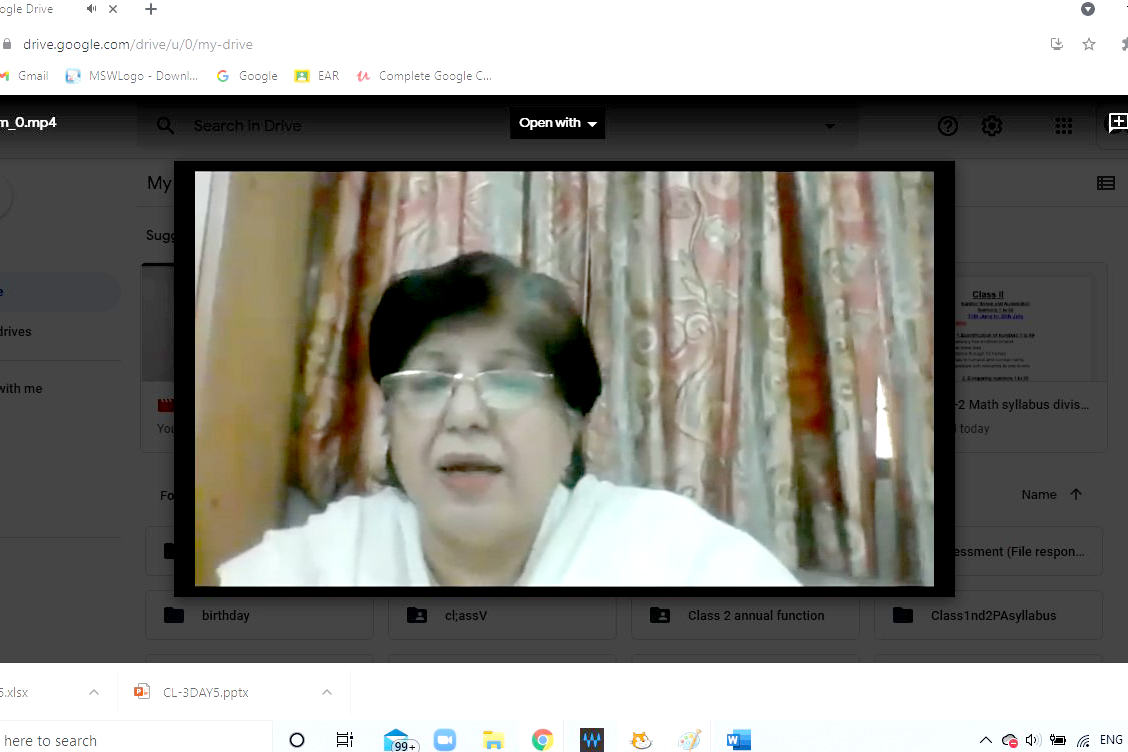
Task: Click the add comment icon
Action: 1115,124
